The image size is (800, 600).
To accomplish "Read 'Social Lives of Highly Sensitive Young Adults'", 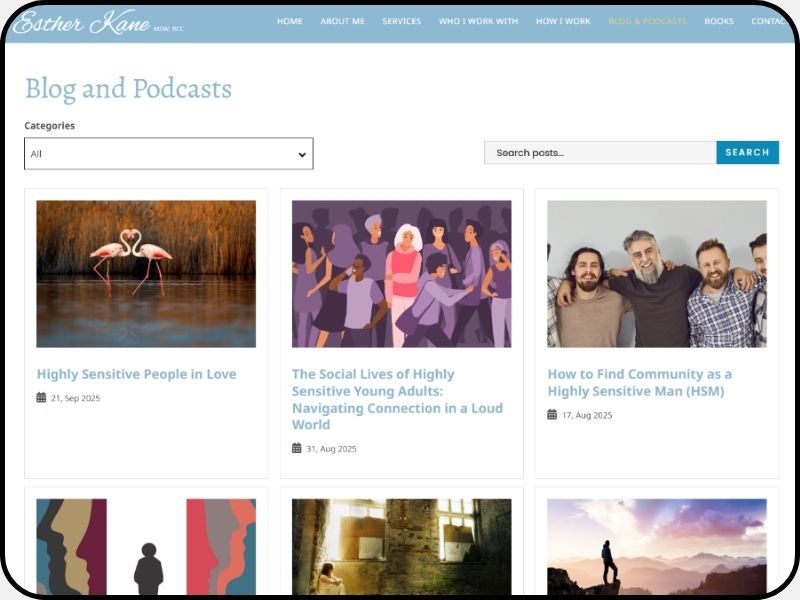I will (397, 399).
